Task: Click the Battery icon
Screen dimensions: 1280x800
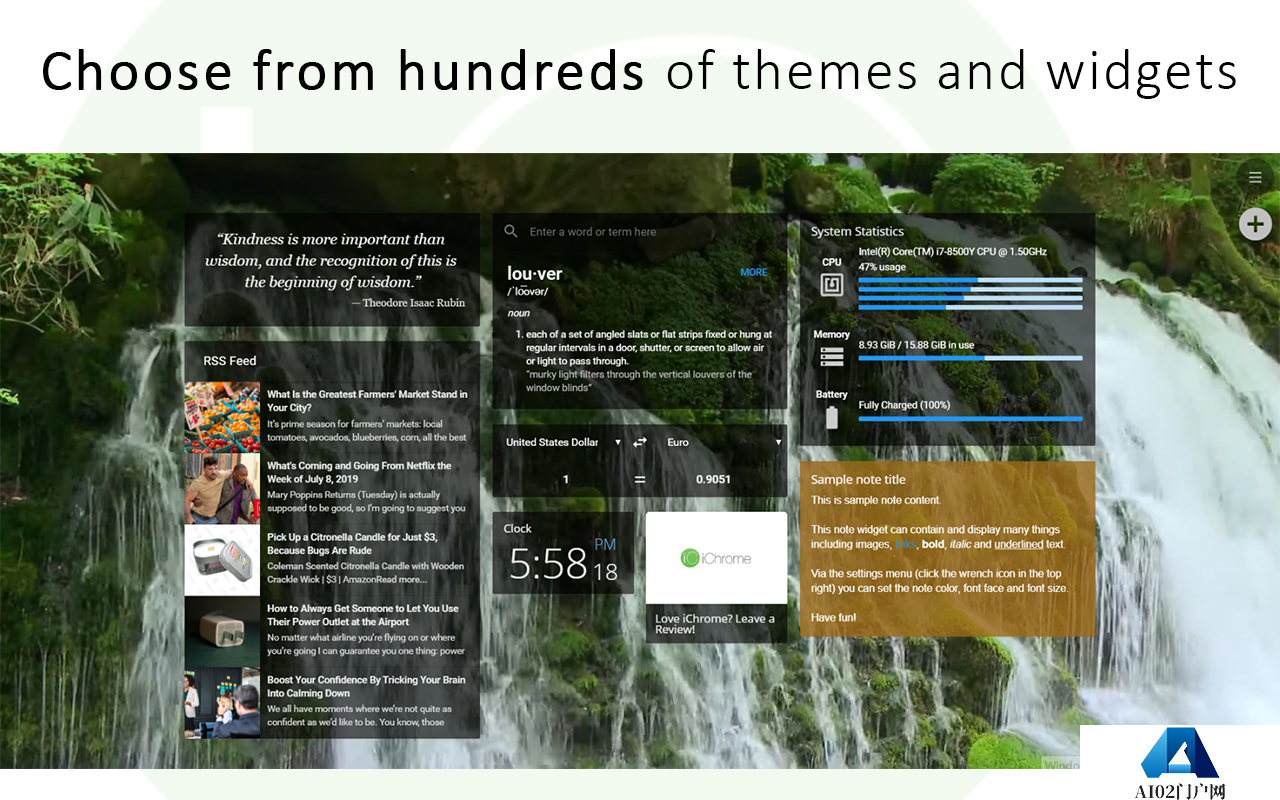Action: coord(832,418)
